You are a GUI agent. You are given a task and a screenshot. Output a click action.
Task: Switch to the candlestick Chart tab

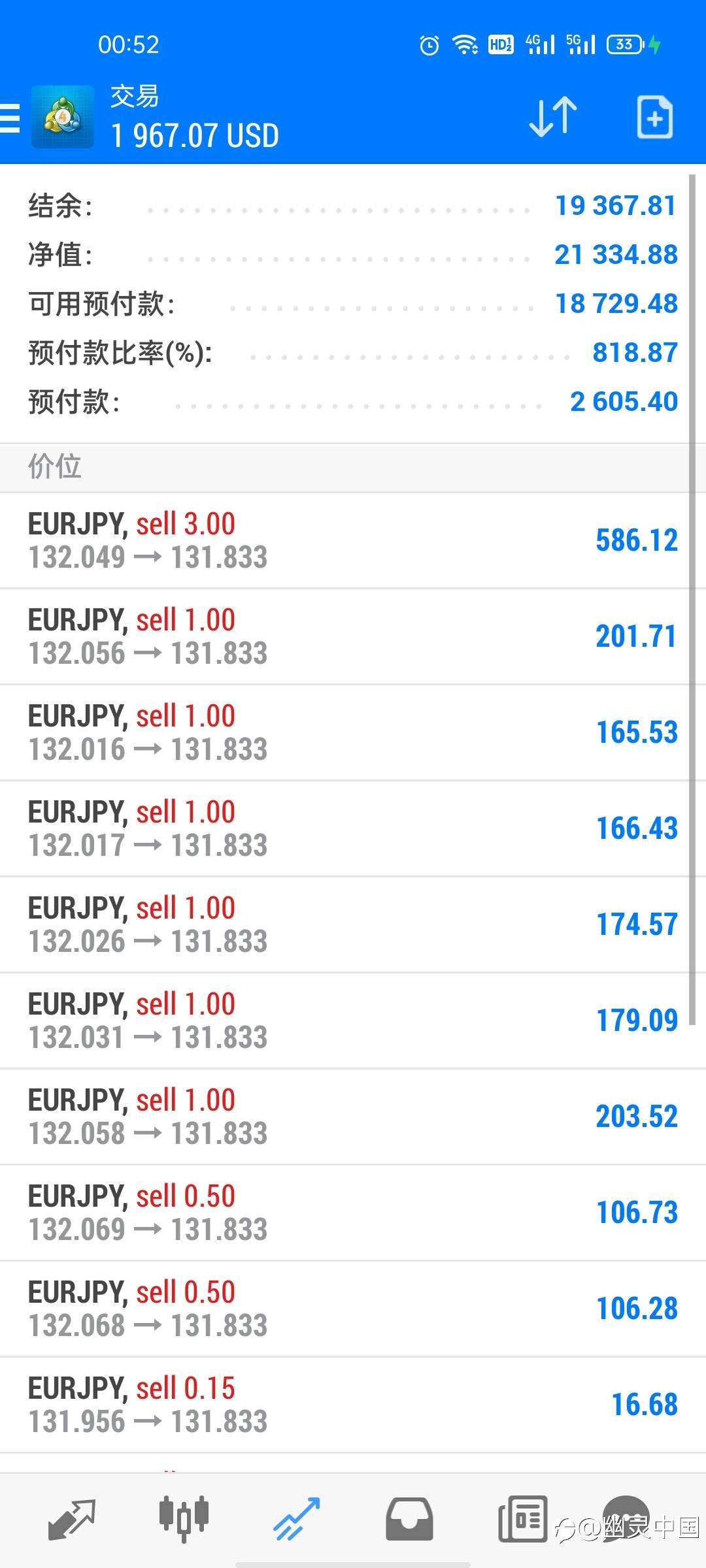click(184, 1519)
